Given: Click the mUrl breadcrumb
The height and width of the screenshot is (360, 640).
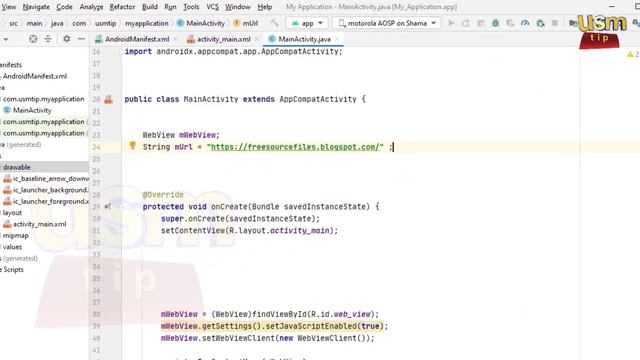Looking at the screenshot, I should (246, 23).
